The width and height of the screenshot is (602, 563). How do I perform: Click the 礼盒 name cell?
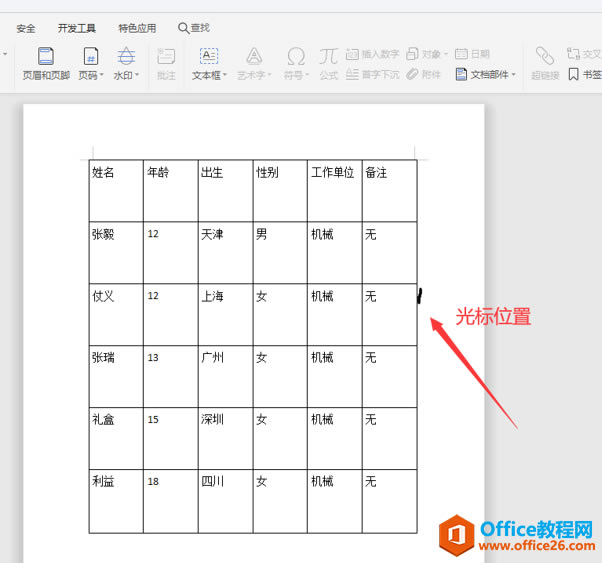(116, 438)
